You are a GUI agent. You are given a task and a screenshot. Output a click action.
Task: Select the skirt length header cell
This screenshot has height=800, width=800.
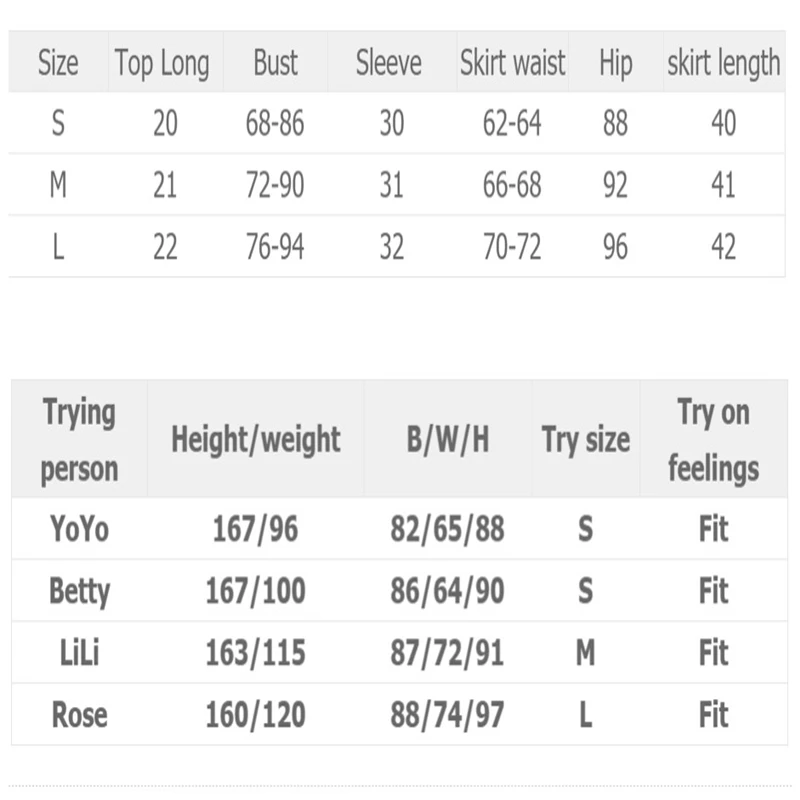(x=723, y=63)
